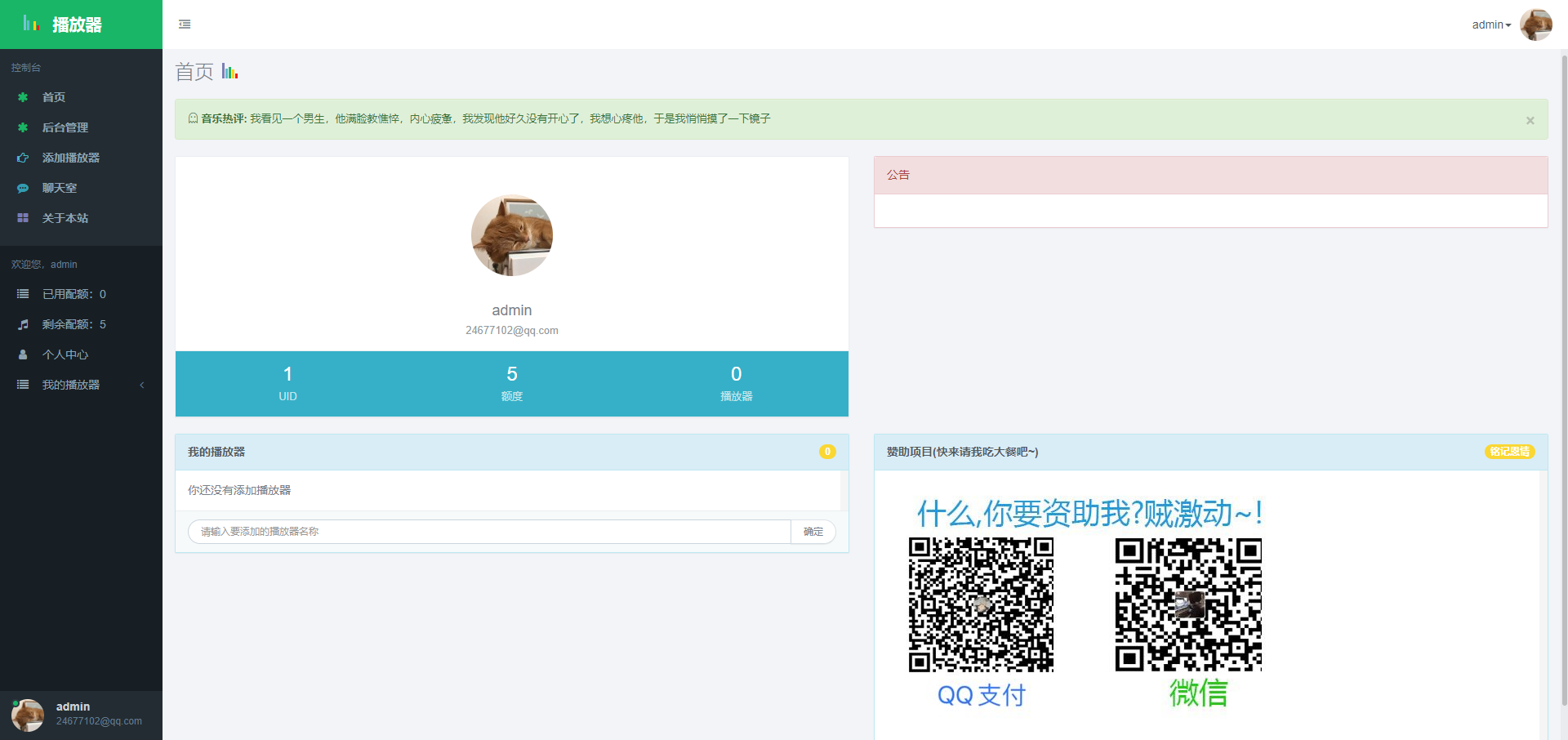Viewport: 1568px width, 740px height.
Task: Open 关于本站 in the sidebar
Action: pyautogui.click(x=81, y=218)
